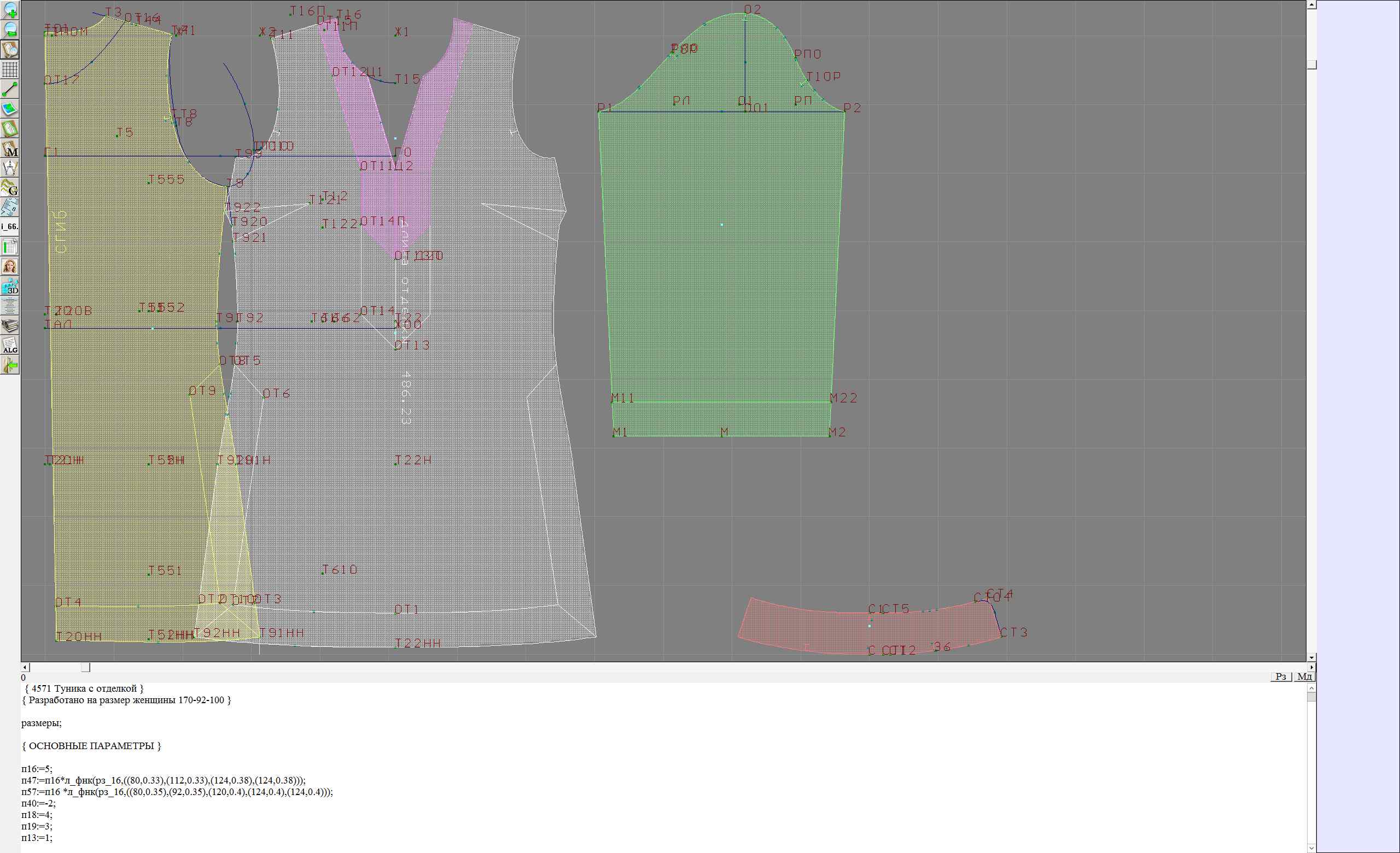Click the i_66 toolbar button
1400x853 pixels.
(10, 226)
